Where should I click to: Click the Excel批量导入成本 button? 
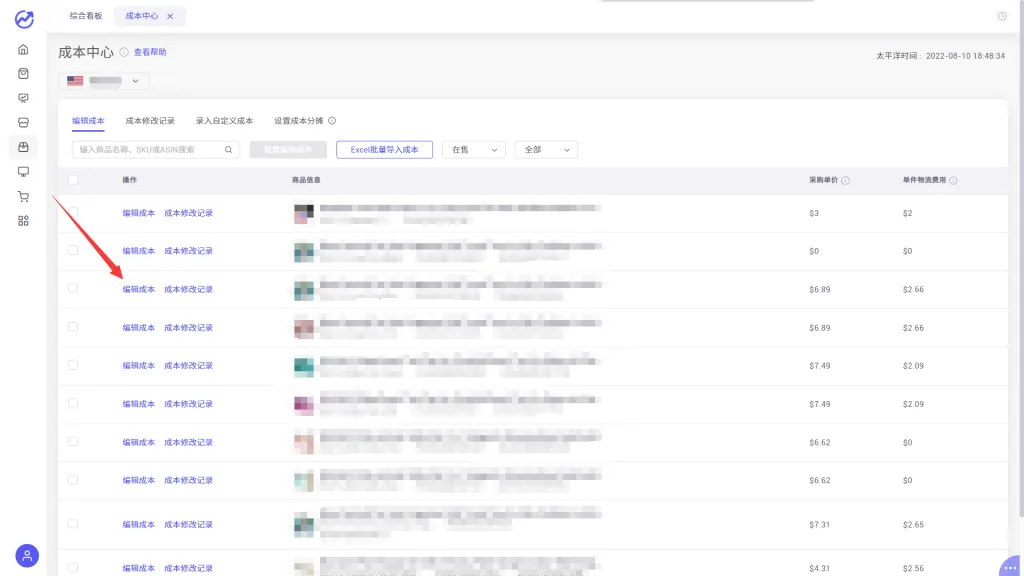(385, 150)
